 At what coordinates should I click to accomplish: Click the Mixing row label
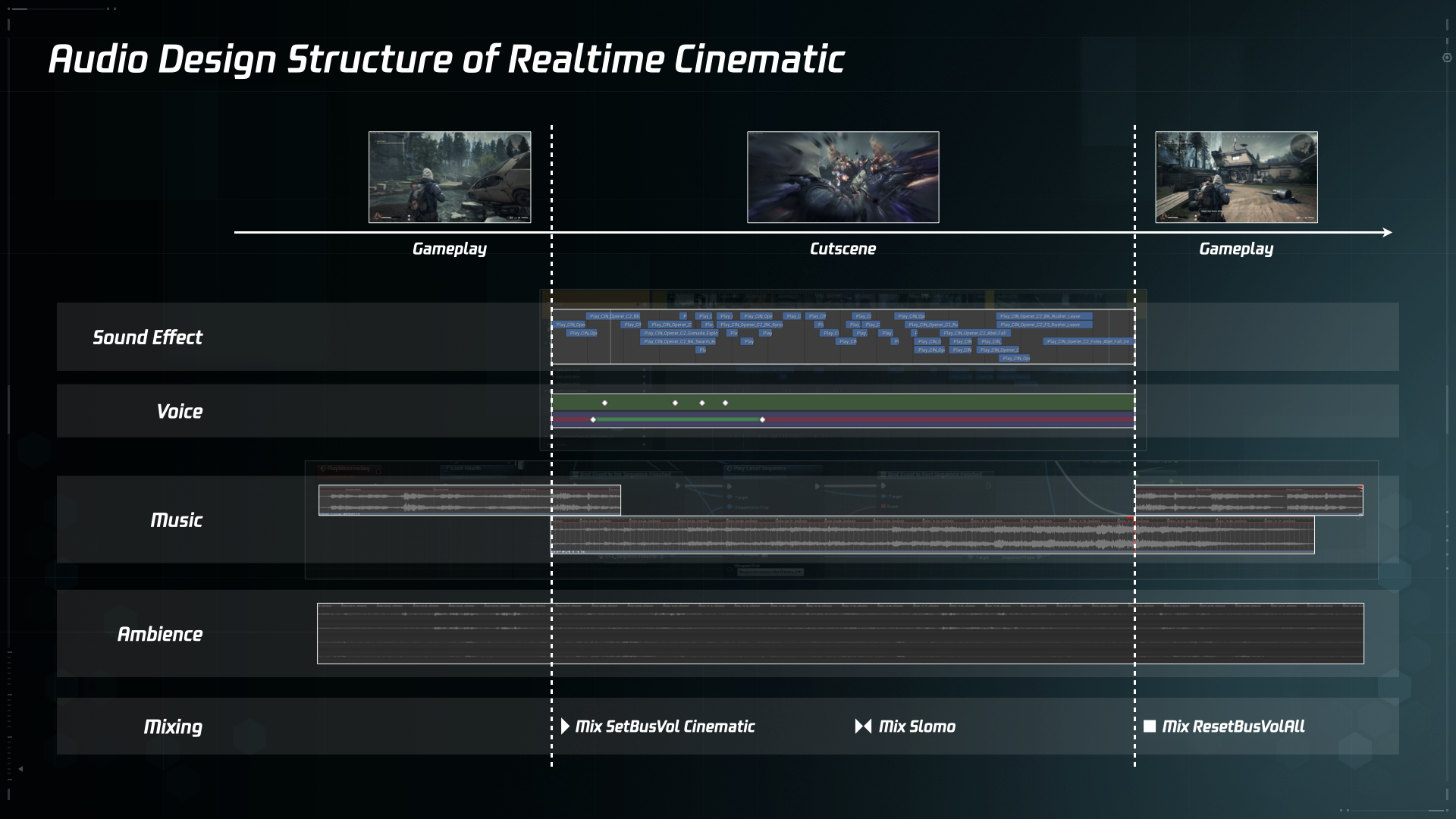coord(173,726)
